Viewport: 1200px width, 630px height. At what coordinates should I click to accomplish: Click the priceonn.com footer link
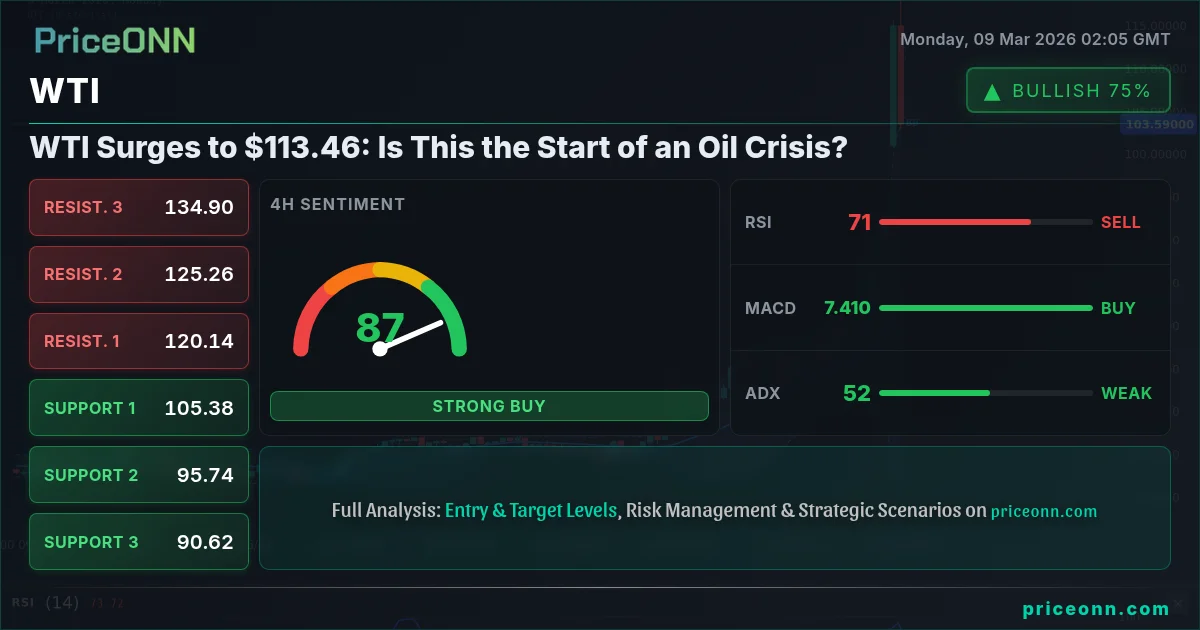point(1096,609)
